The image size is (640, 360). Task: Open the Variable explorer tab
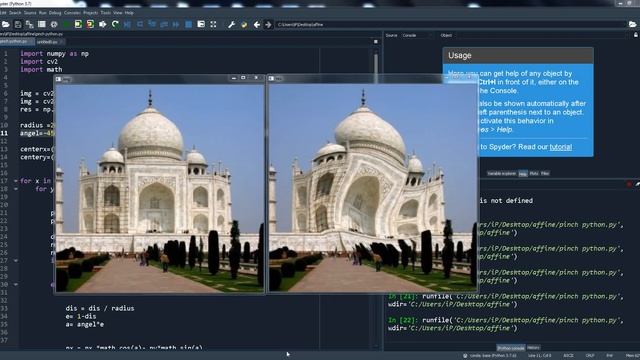coord(502,173)
